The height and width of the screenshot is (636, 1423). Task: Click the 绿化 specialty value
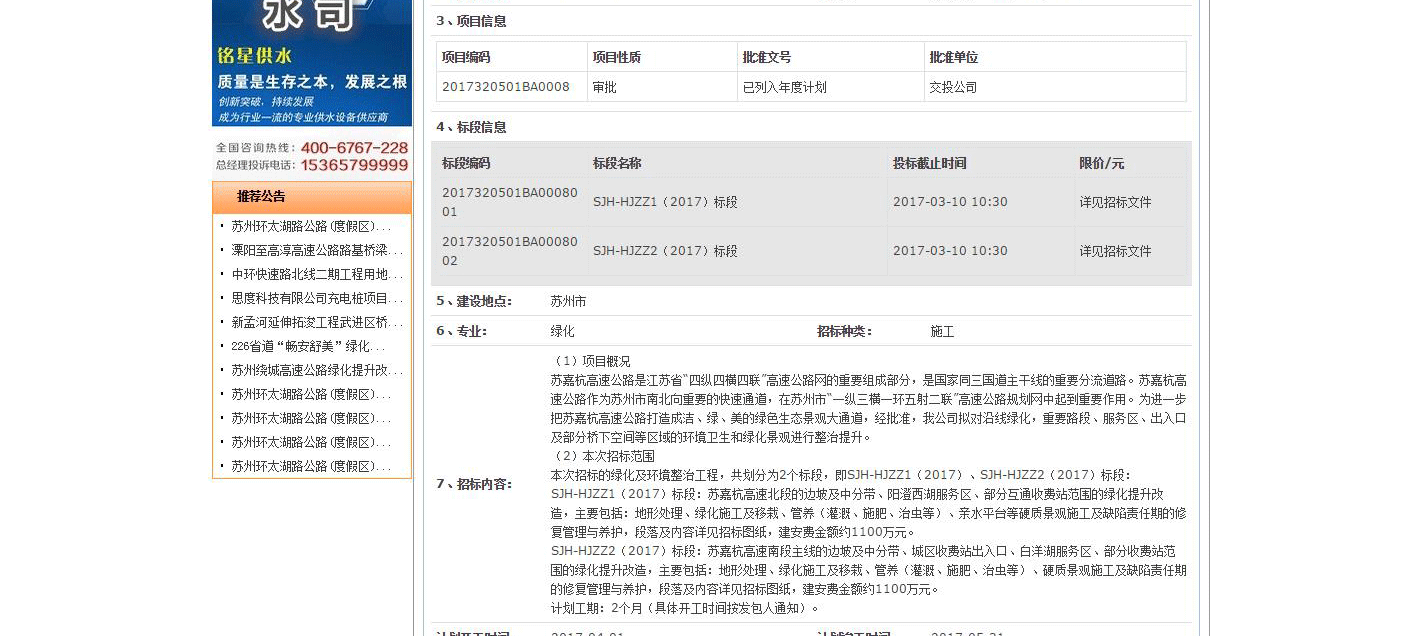click(x=562, y=331)
